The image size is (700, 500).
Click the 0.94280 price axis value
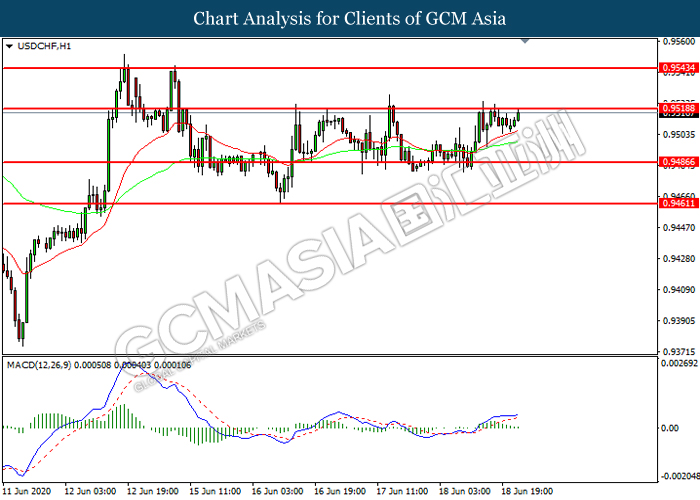click(x=679, y=259)
